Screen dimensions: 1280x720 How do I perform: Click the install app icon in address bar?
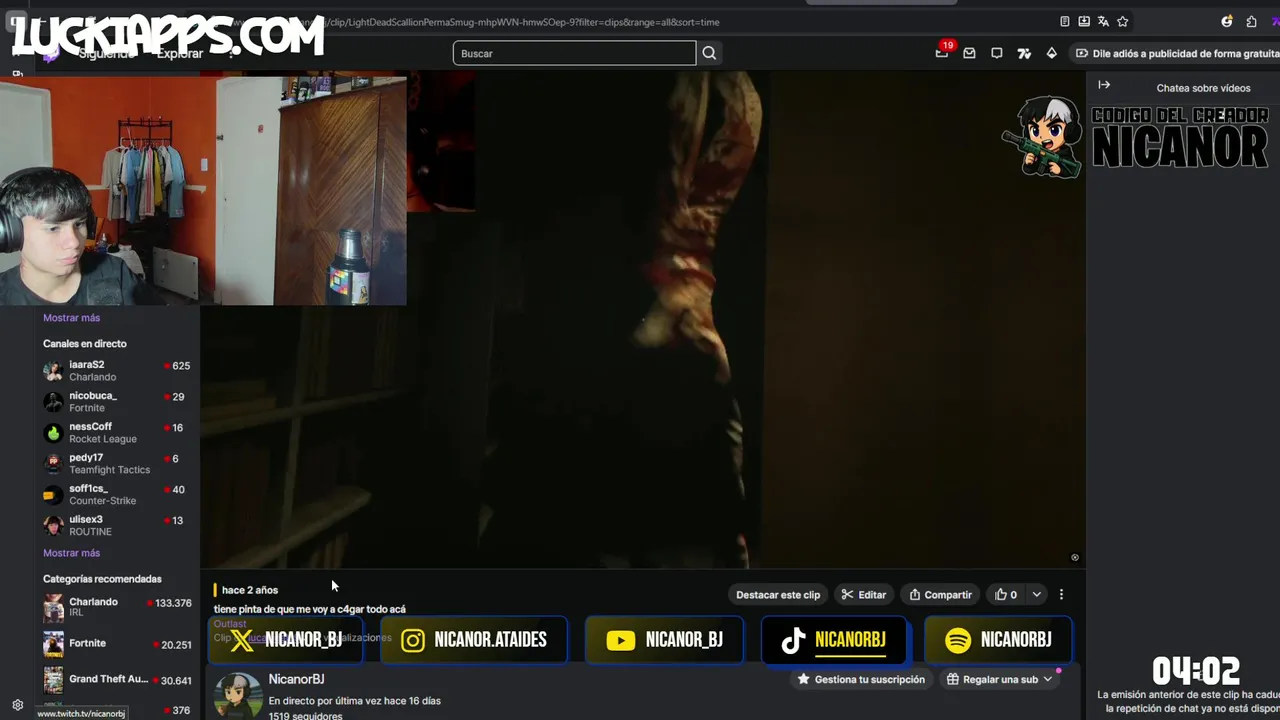[1084, 21]
